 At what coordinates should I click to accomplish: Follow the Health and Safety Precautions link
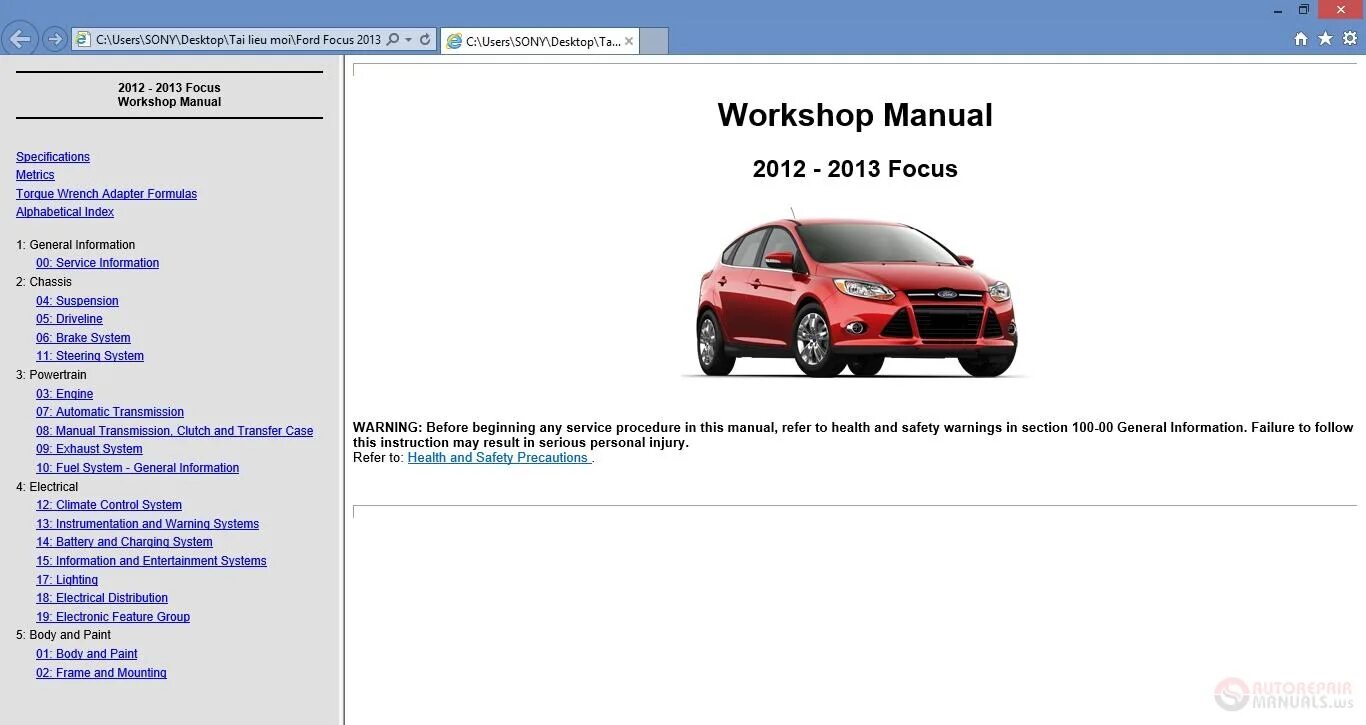[x=498, y=458]
